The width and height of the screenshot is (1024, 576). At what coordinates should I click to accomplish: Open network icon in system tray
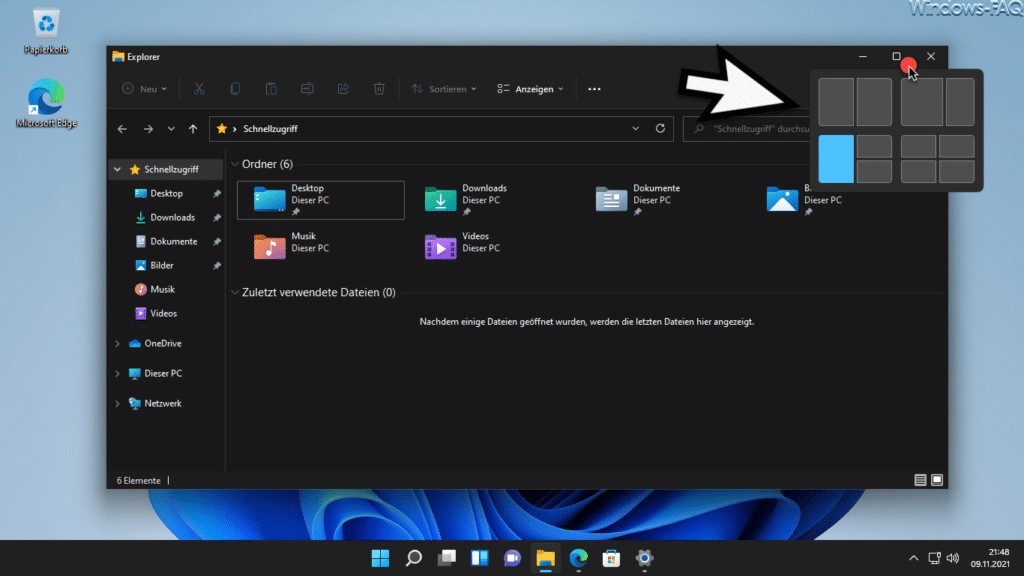click(x=935, y=558)
